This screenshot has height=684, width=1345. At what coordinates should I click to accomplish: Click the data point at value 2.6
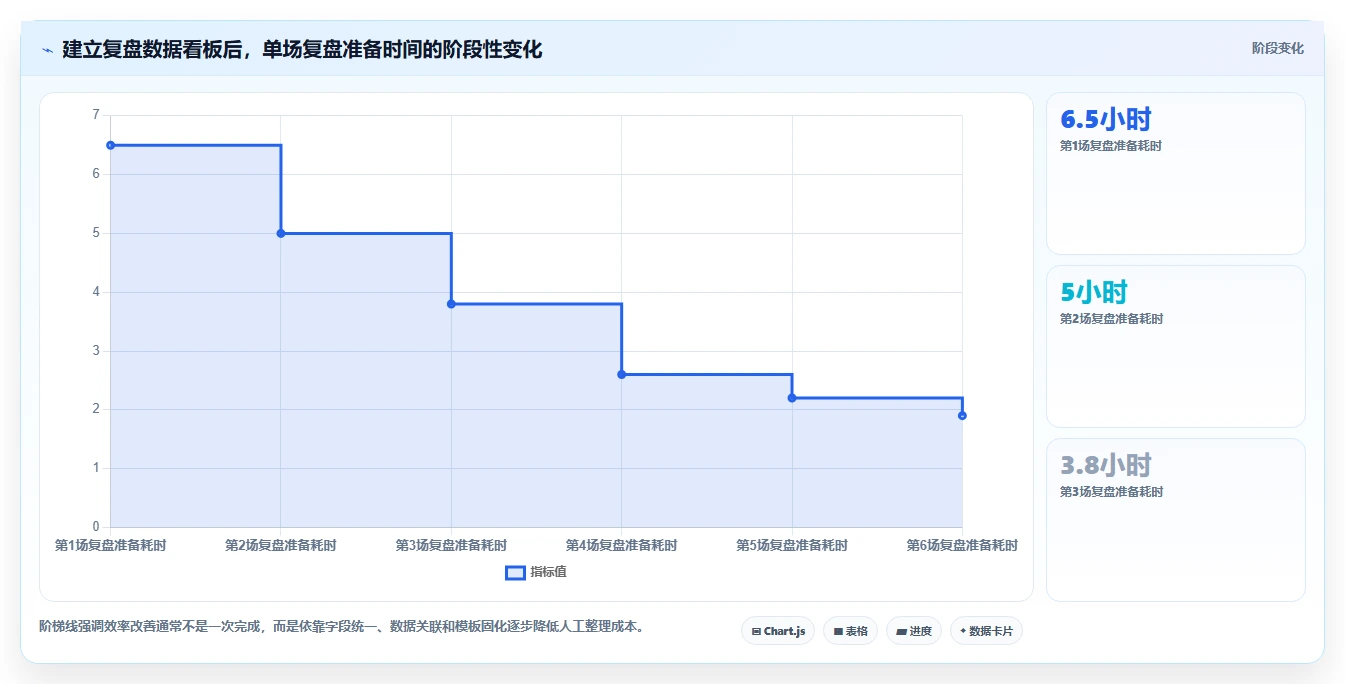click(622, 374)
